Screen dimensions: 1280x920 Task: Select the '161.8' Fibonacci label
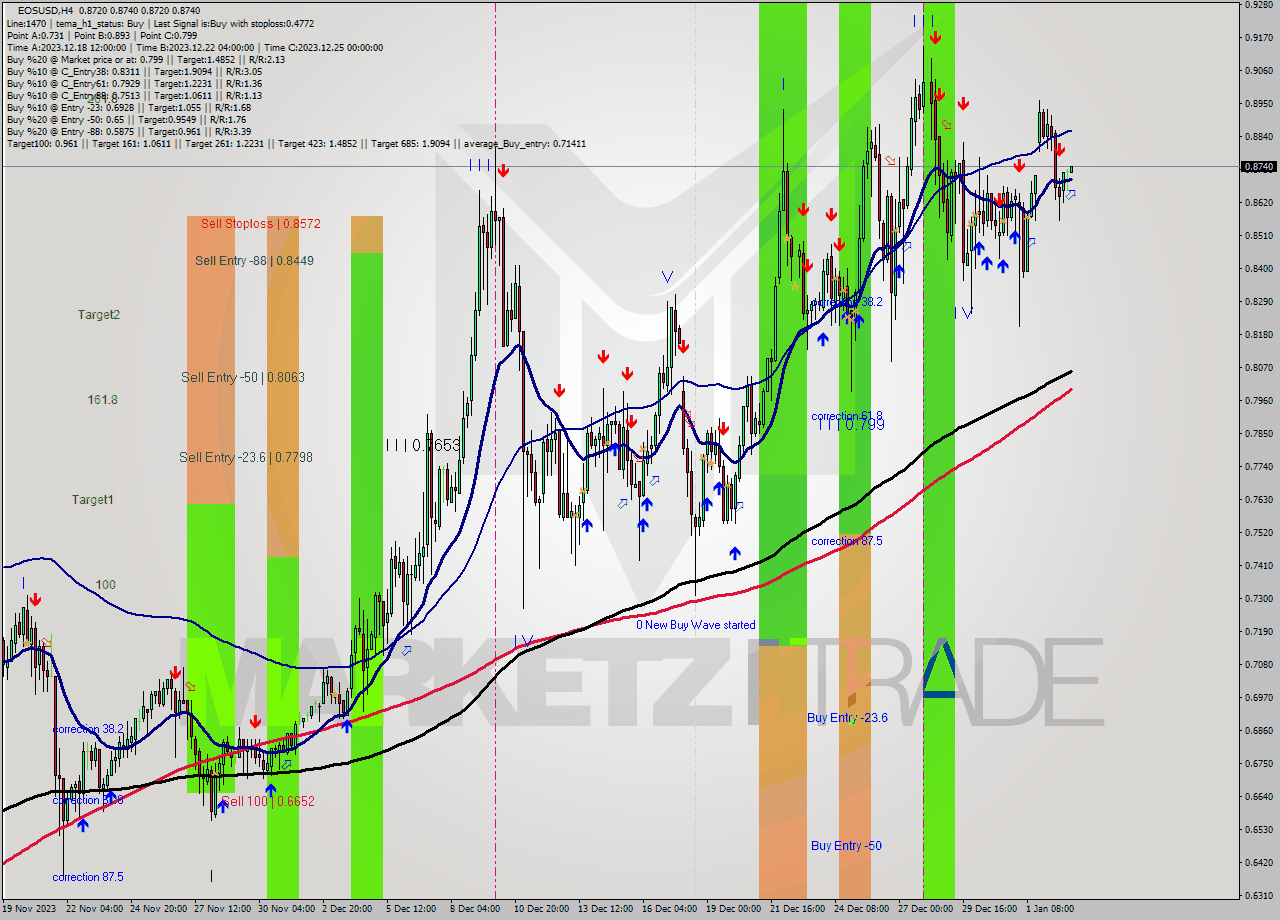coord(103,399)
